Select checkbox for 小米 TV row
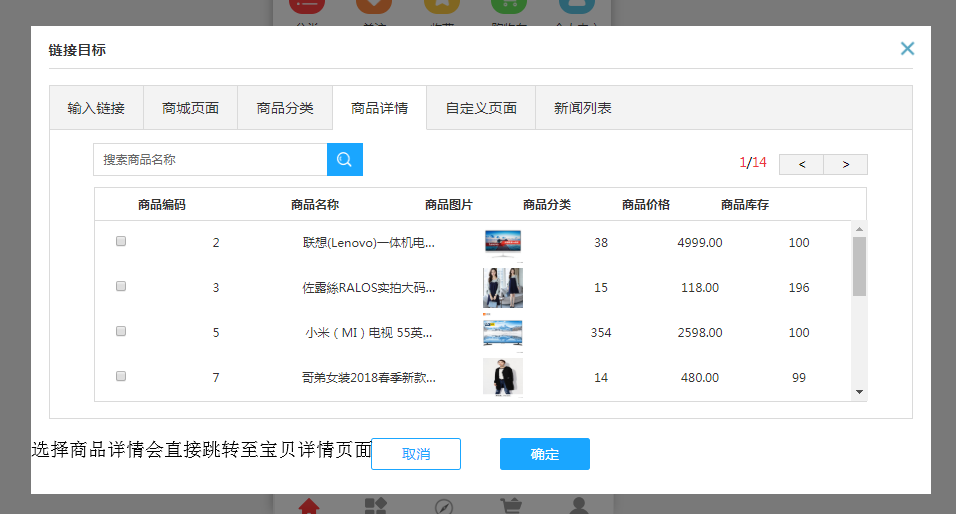The width and height of the screenshot is (956, 514). click(x=121, y=331)
